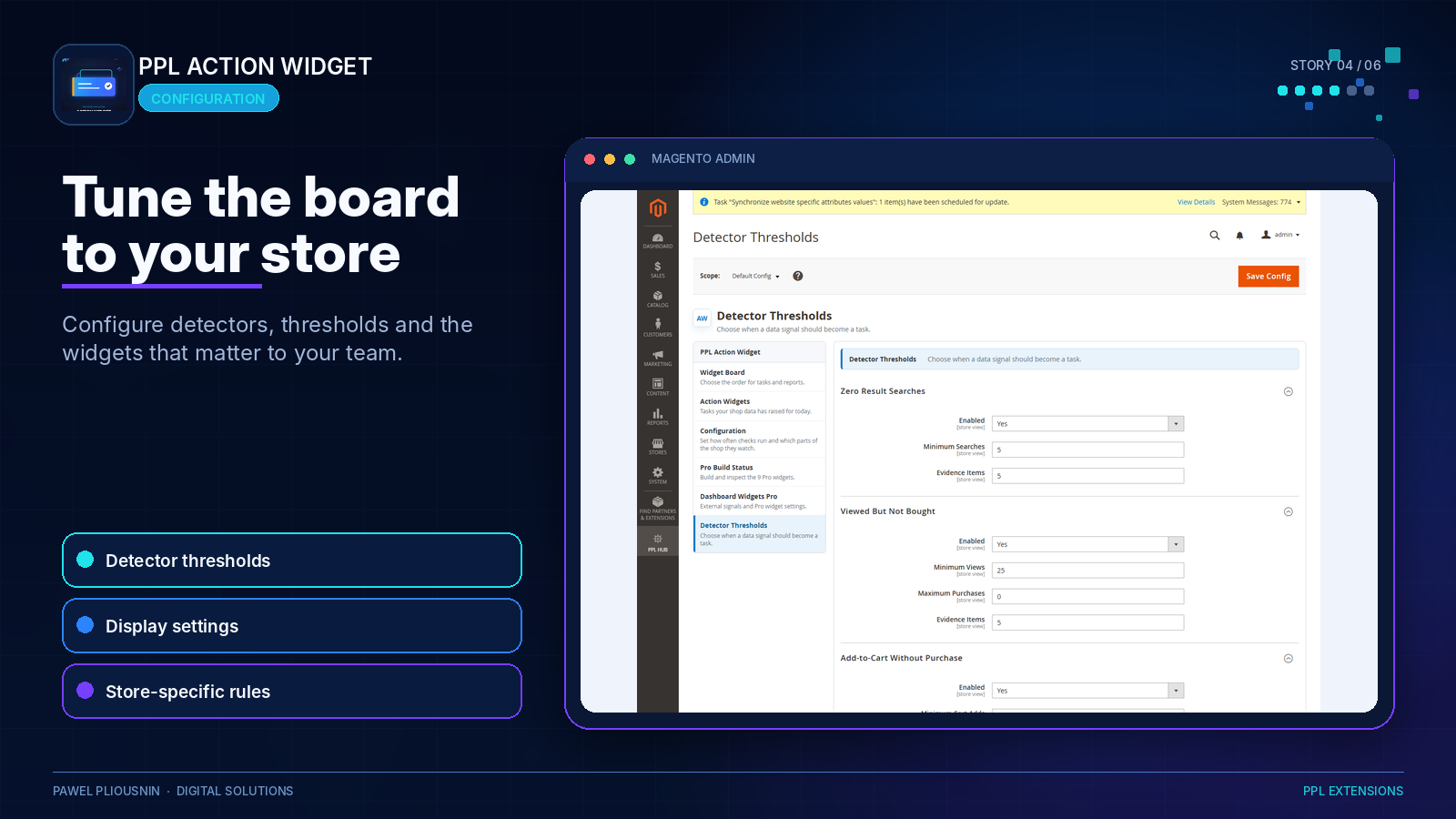Open the PPL Hub sidebar item
Viewport: 1456px width, 819px height.
[x=658, y=543]
